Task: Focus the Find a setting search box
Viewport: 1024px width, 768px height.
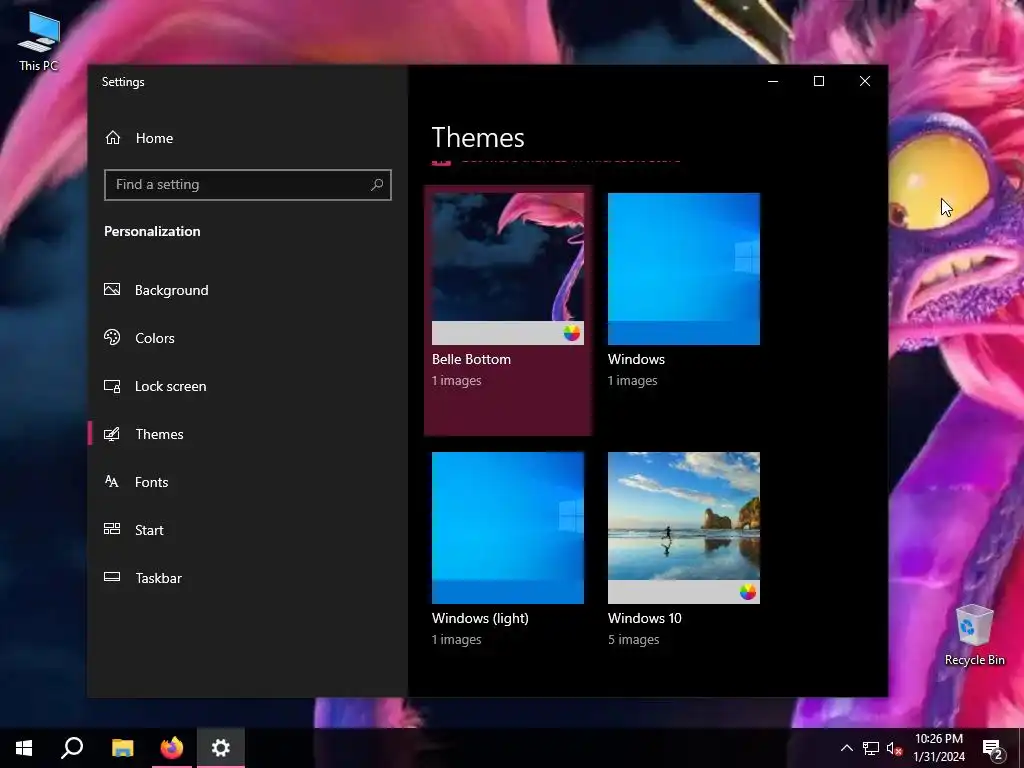Action: [248, 185]
